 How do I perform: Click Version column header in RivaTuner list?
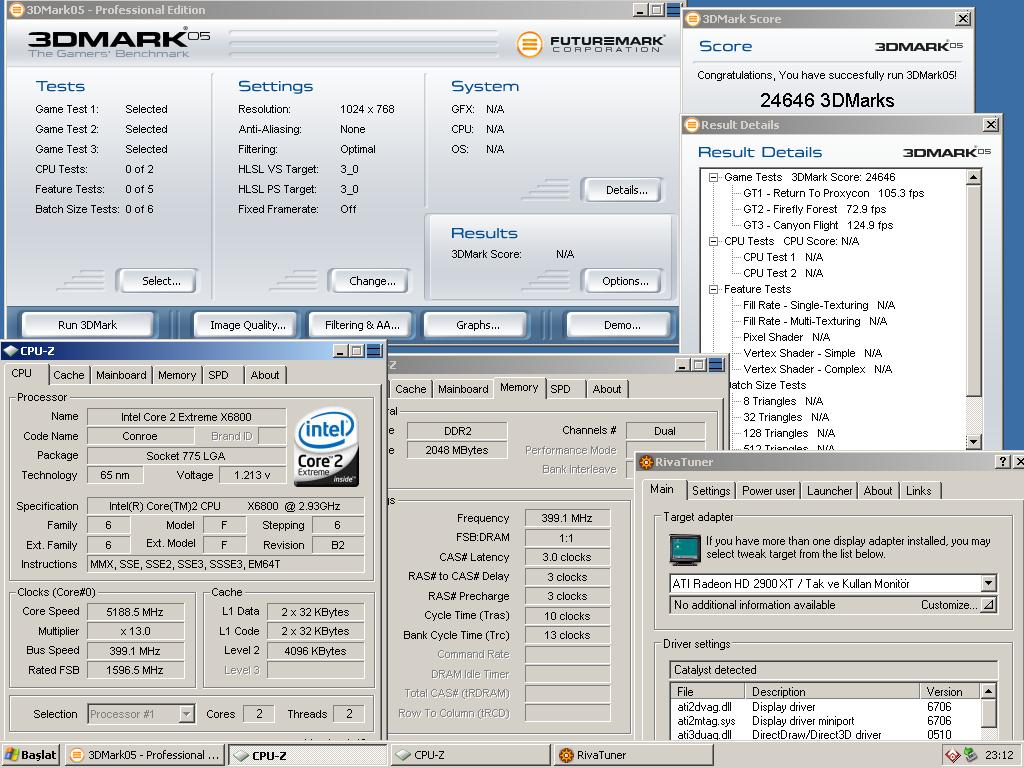click(x=950, y=692)
